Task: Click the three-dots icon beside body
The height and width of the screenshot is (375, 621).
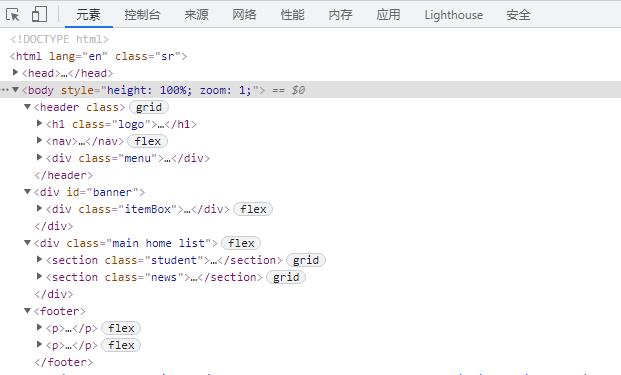Action: pos(4,90)
